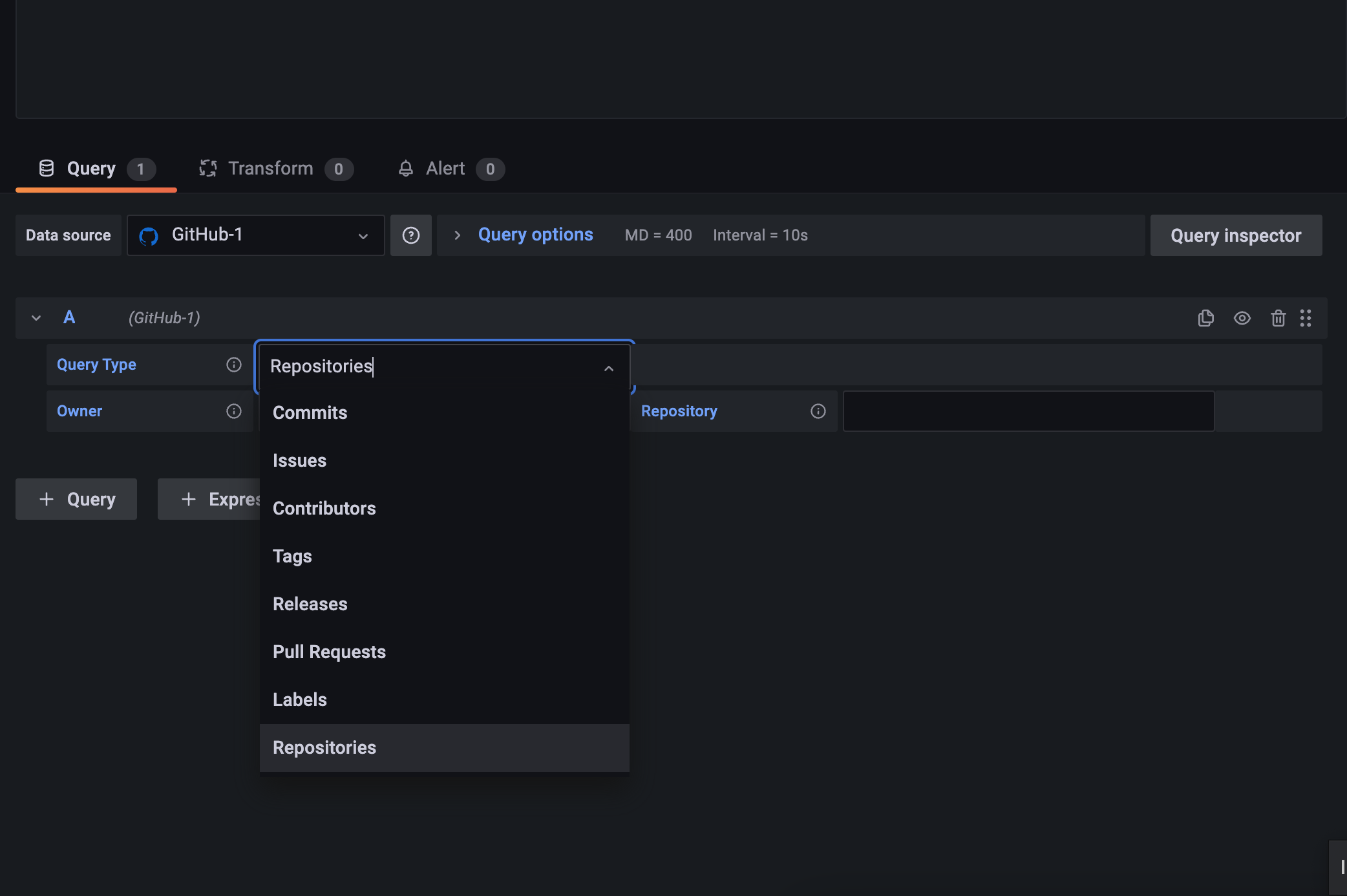Add an Expression button

209,499
